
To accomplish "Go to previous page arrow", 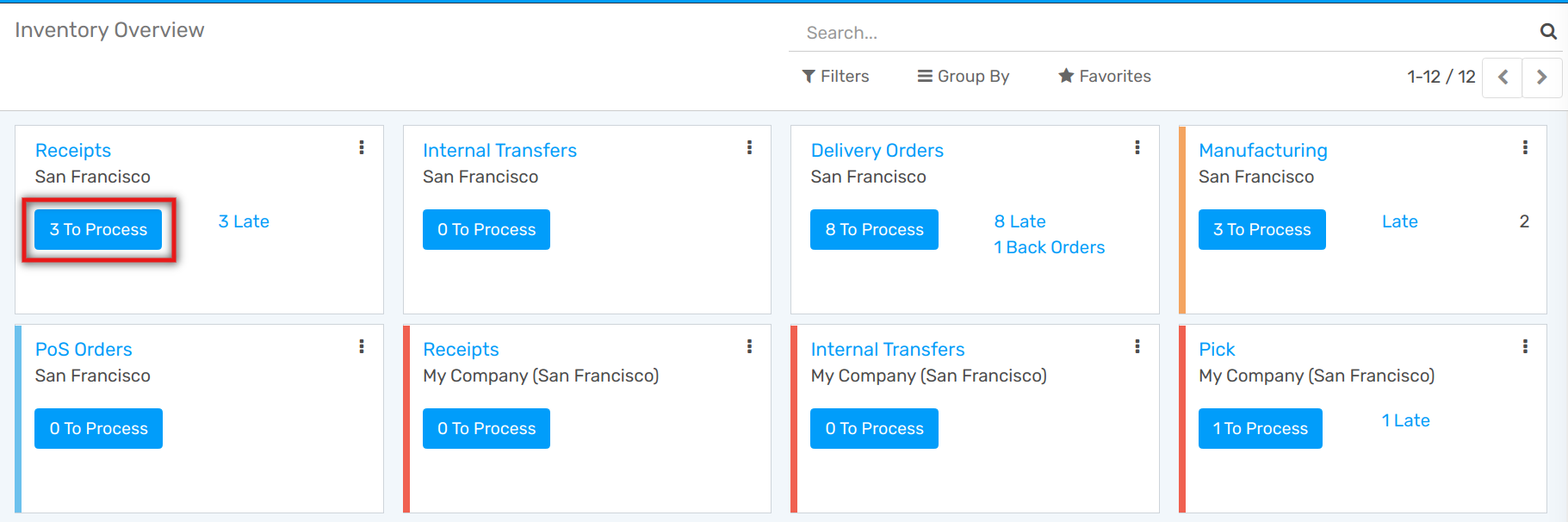I will coord(1503,77).
